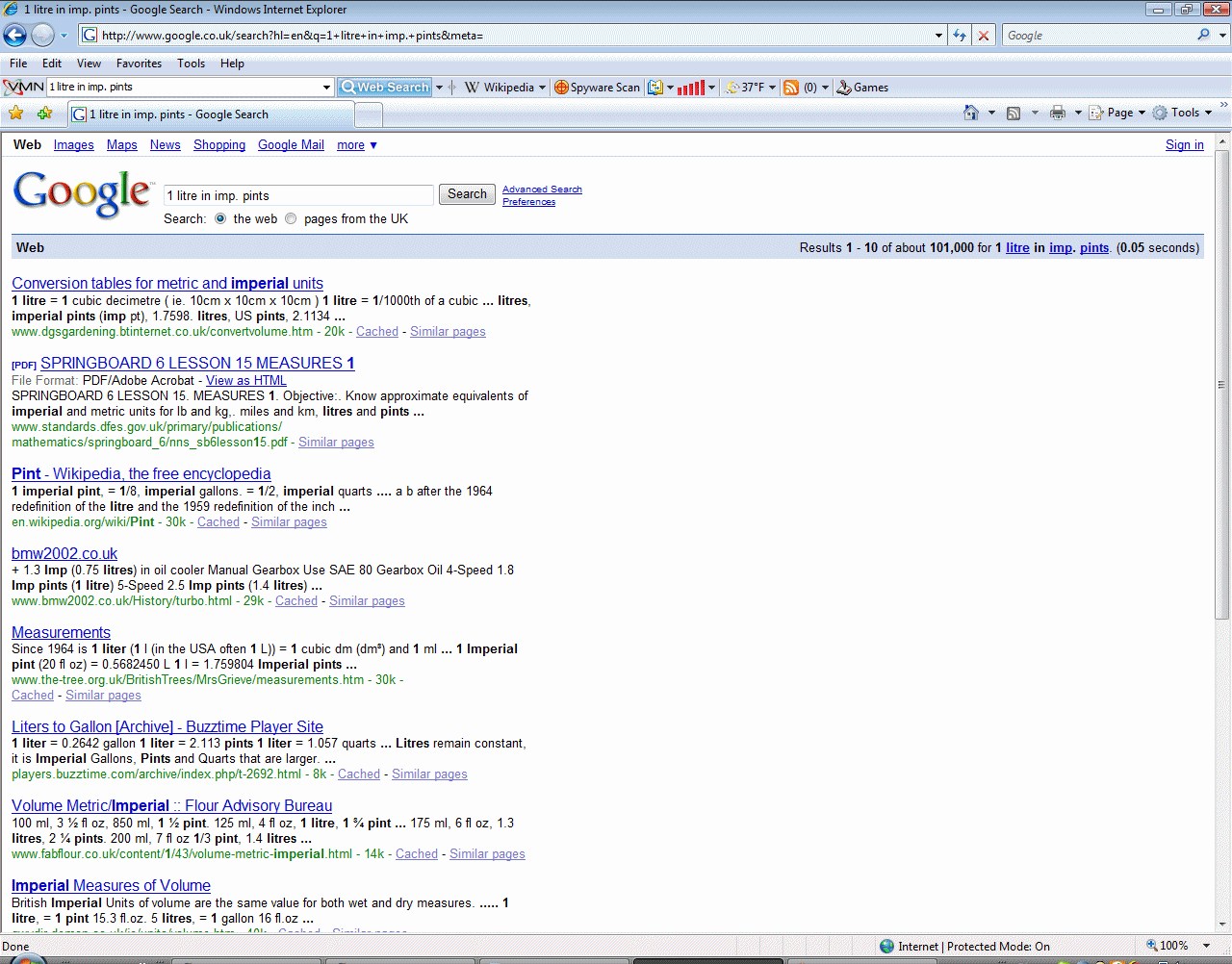1232x964 pixels.
Task: Click the Home icon in command bar
Action: [971, 113]
